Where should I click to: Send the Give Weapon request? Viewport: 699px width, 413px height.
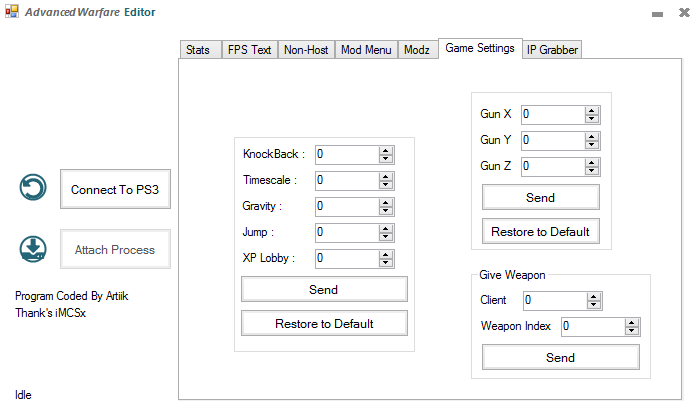[561, 357]
